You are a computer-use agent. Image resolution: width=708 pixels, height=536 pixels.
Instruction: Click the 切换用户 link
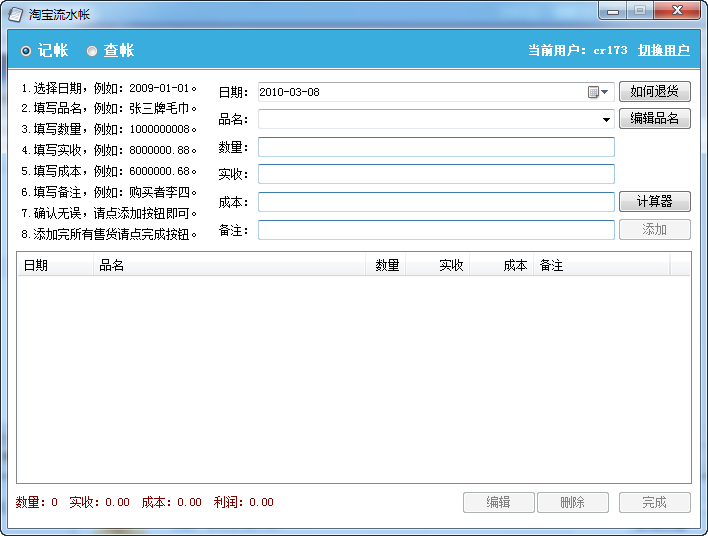click(663, 50)
